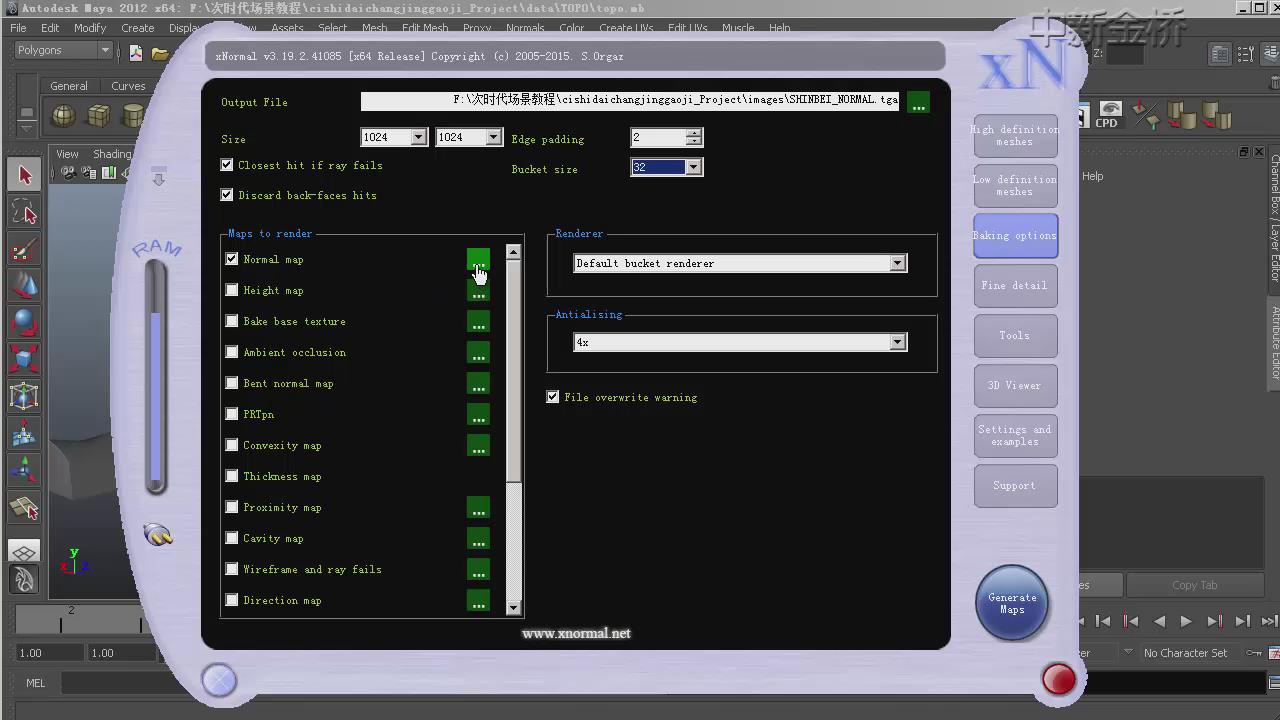Browse for output file with green button
The height and width of the screenshot is (720, 1280).
tap(918, 101)
